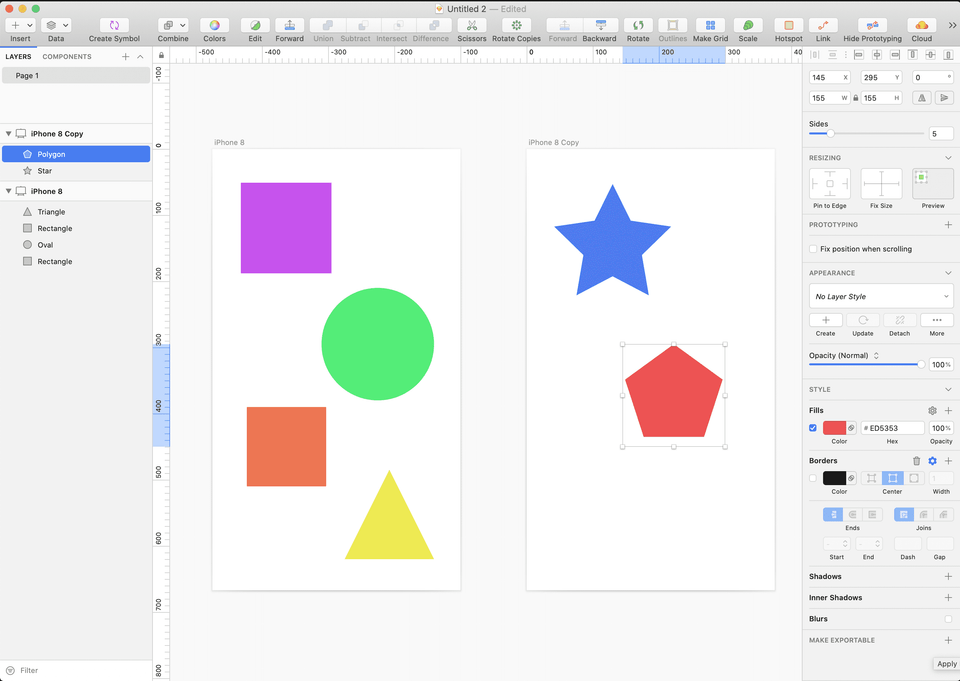The height and width of the screenshot is (681, 960).
Task: Open the black border color swatch
Action: click(x=834, y=478)
